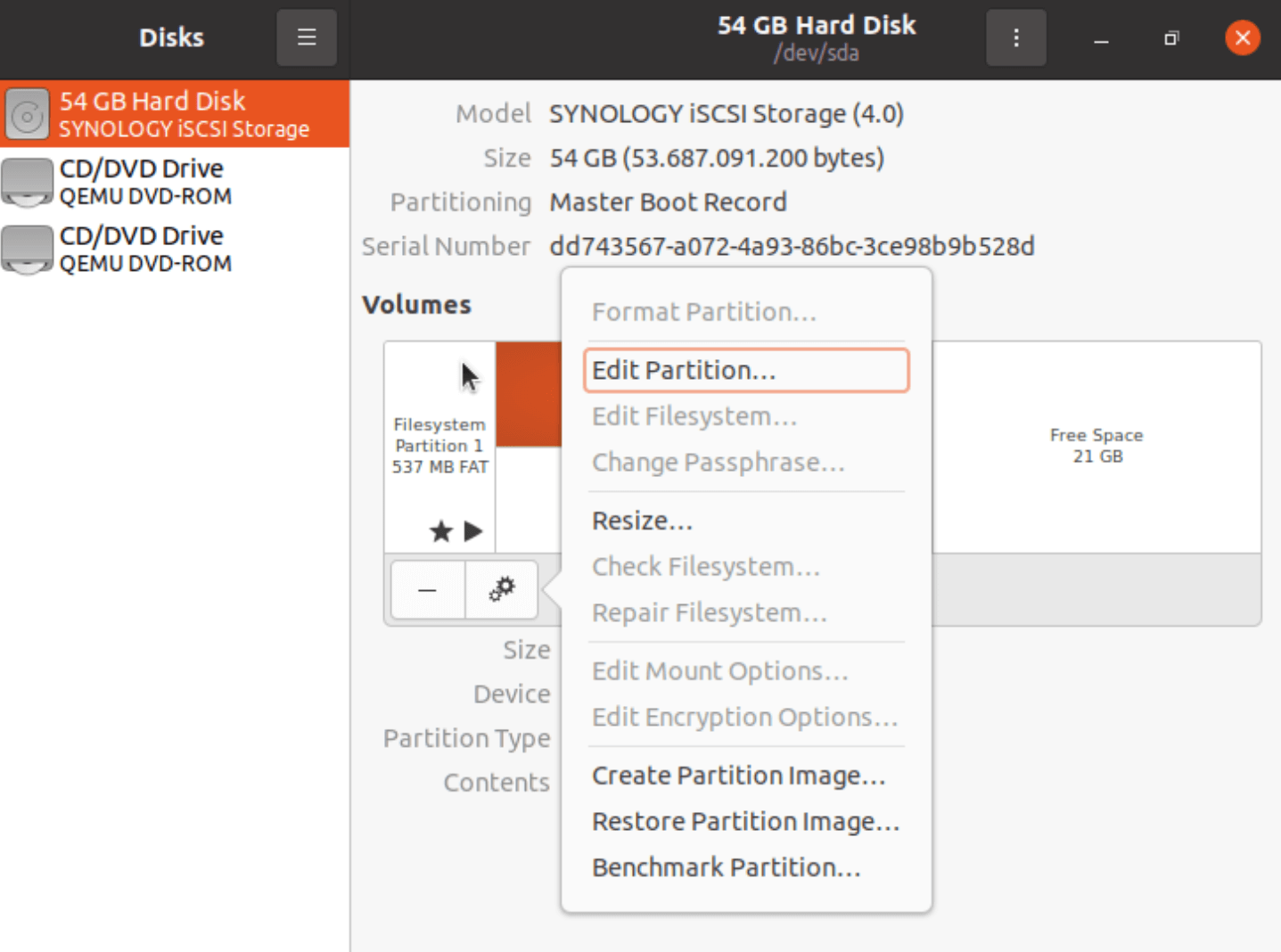Click the serial number dd743567-a072-4a93-86bc-3ce98b9b528d
Viewport: 1281px width, 952px height.
[792, 247]
